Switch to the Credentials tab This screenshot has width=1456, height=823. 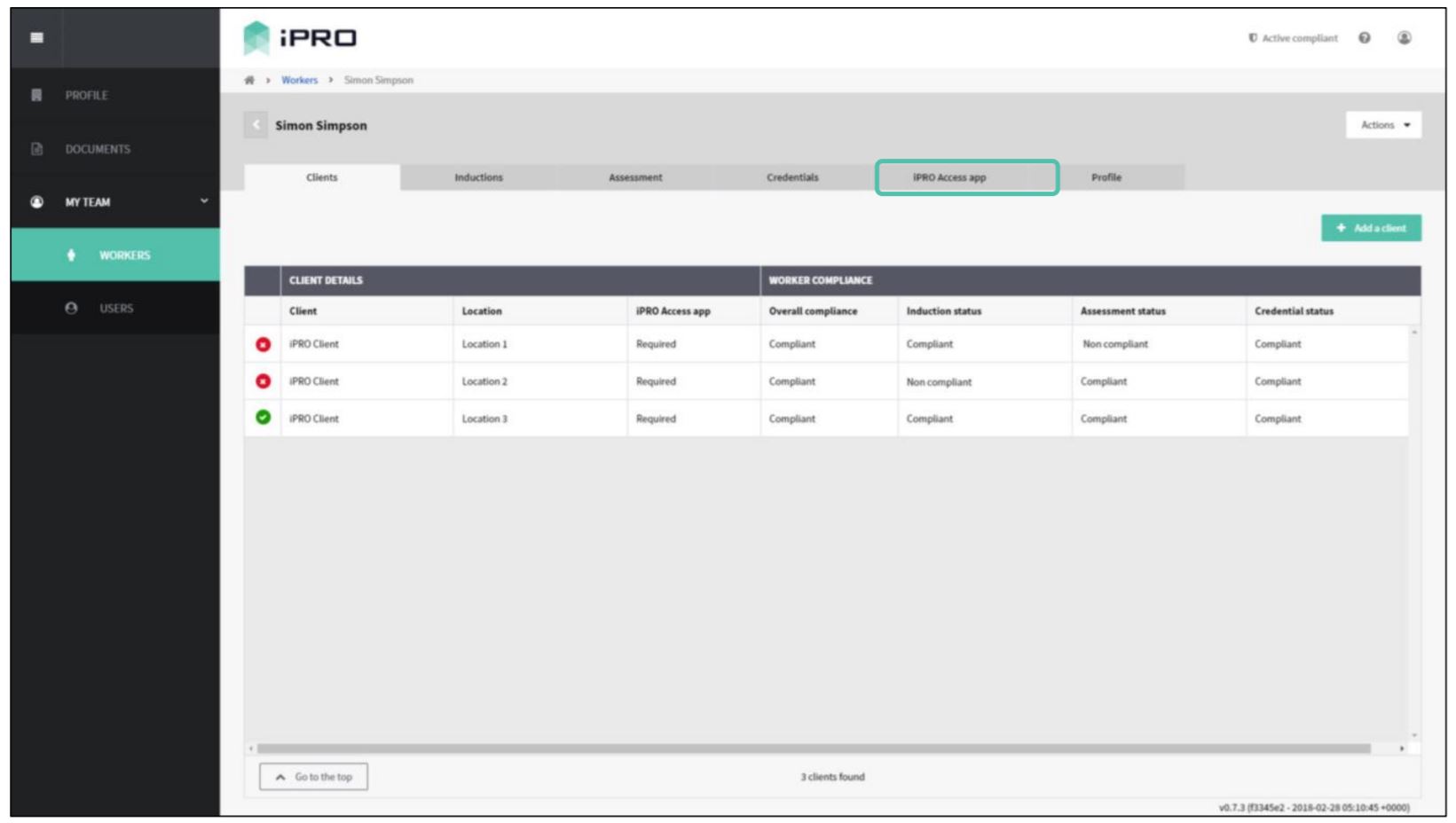click(792, 177)
